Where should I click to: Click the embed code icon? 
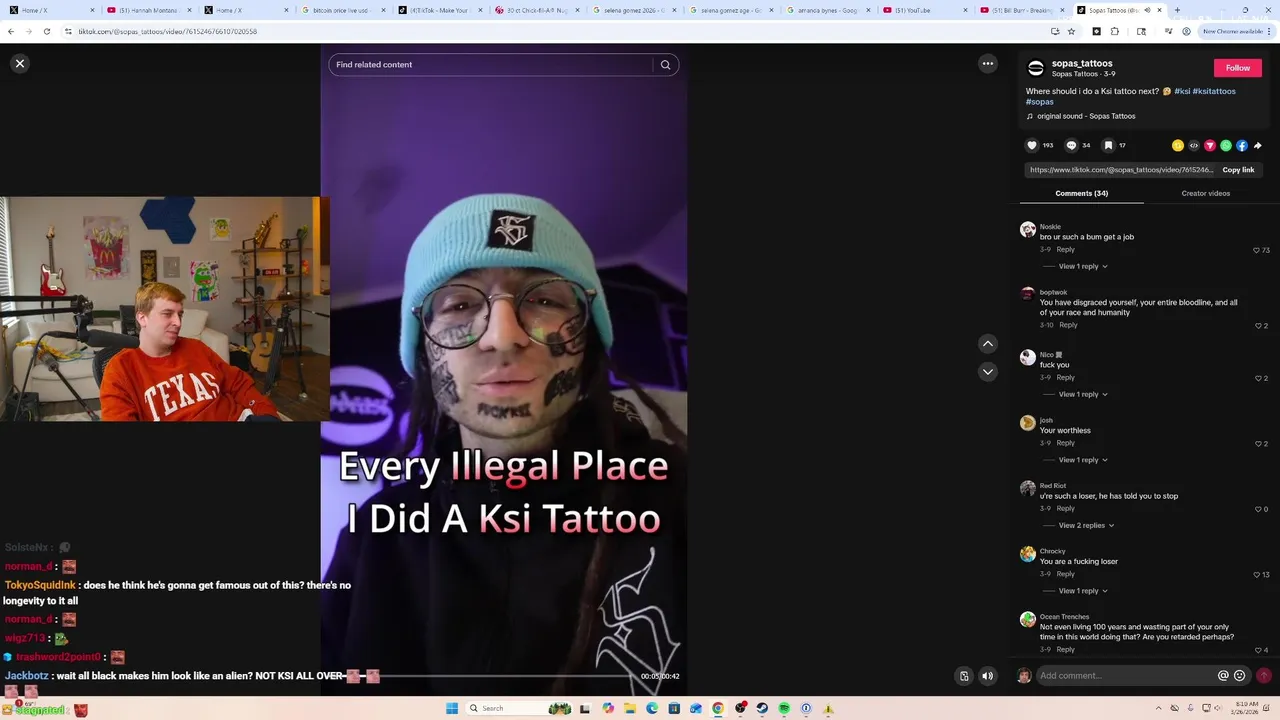pyautogui.click(x=1193, y=145)
